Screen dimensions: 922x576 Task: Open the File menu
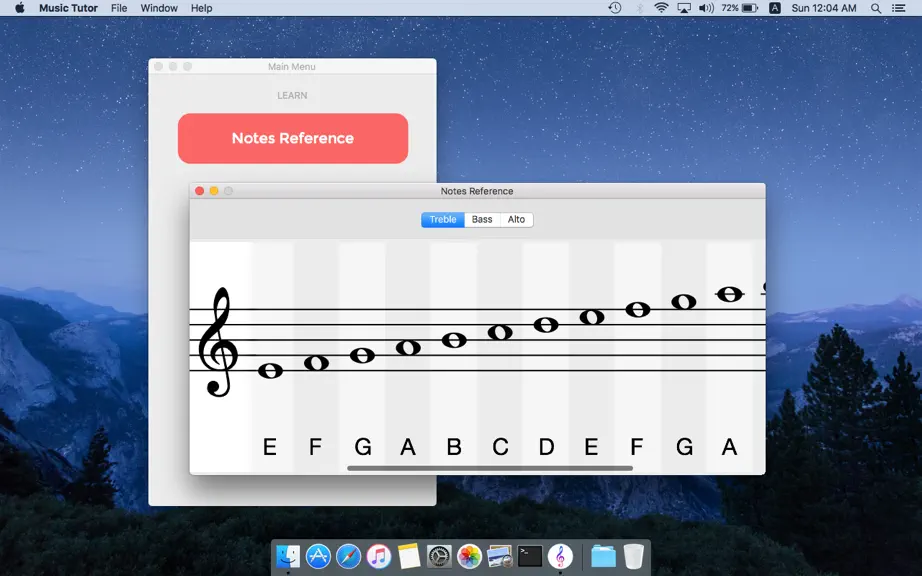tap(119, 8)
